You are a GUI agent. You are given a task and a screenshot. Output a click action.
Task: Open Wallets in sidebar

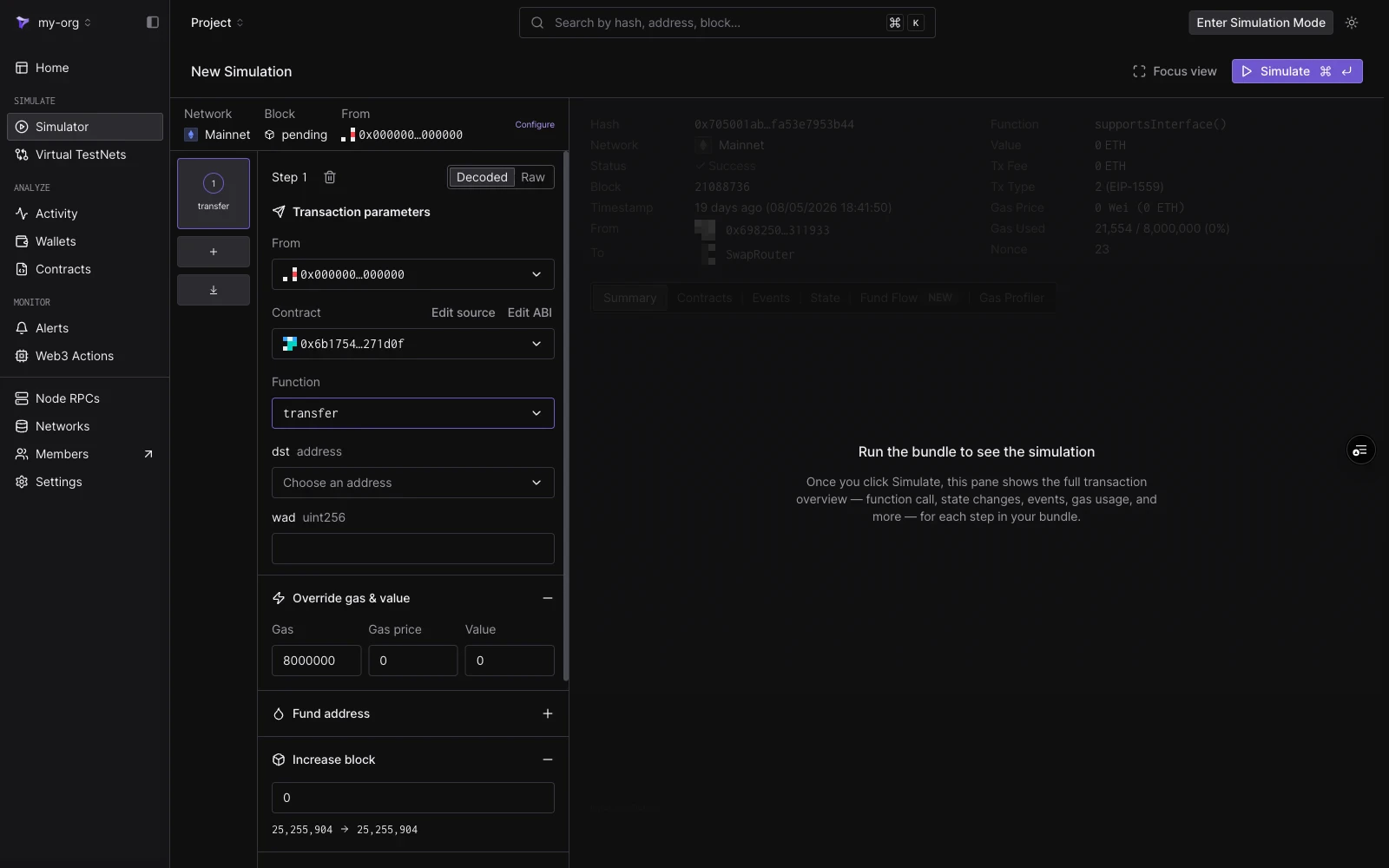84,241
